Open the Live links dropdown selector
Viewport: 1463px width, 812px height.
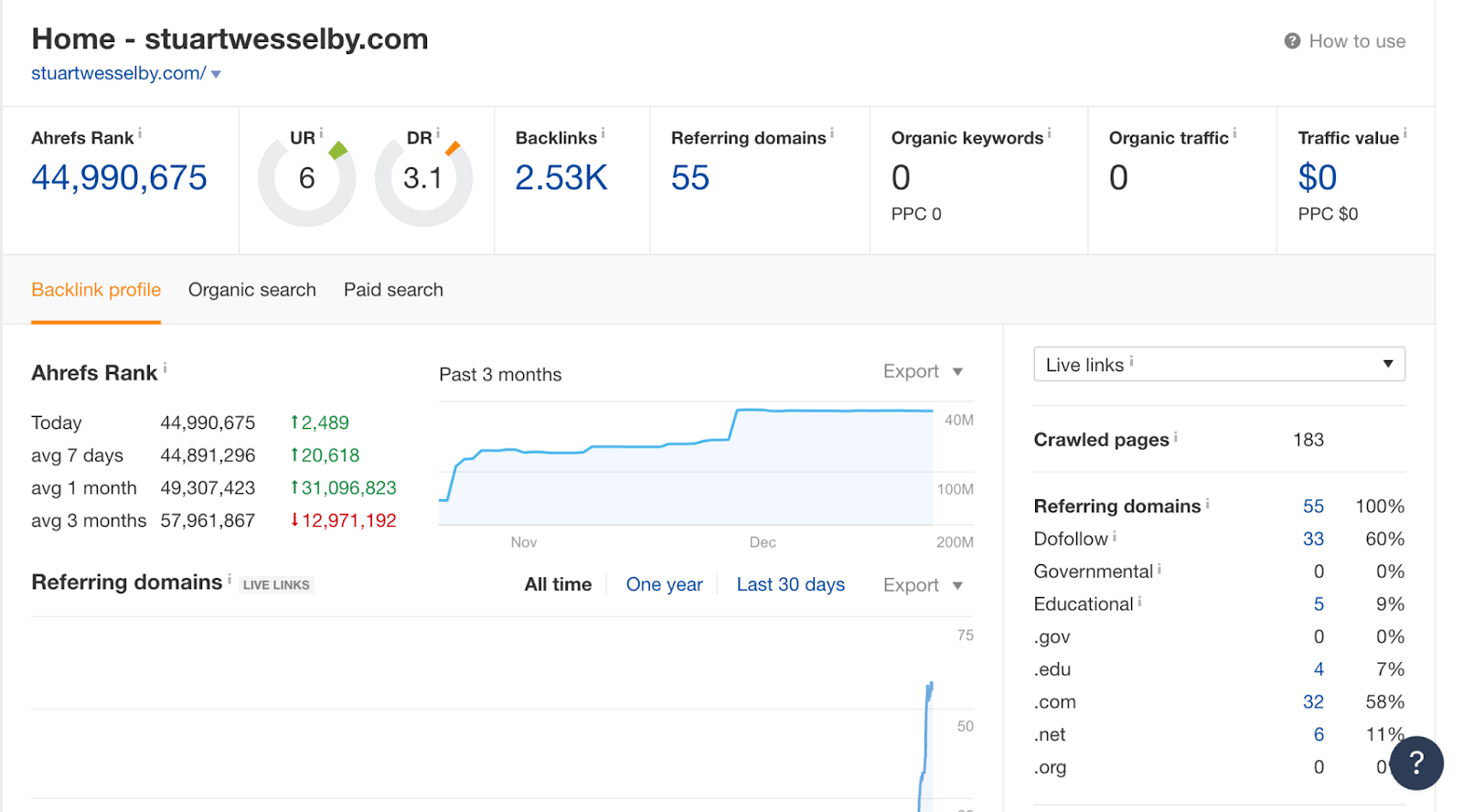point(1219,364)
